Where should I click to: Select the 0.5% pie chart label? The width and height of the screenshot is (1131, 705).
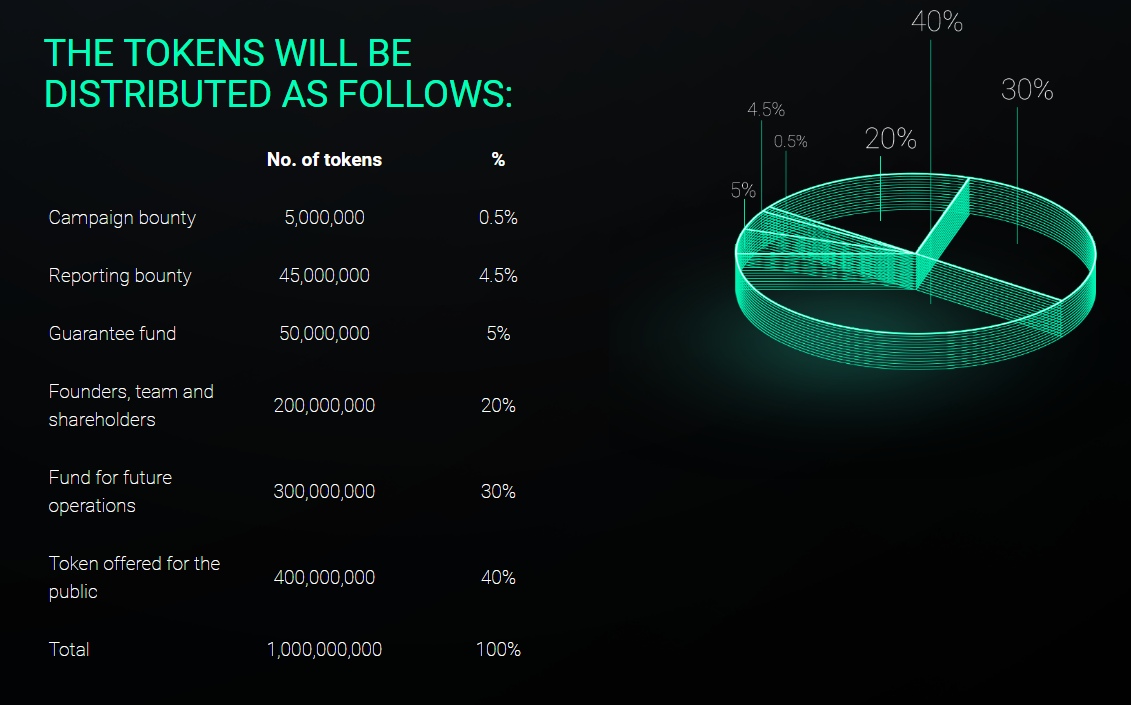click(790, 142)
